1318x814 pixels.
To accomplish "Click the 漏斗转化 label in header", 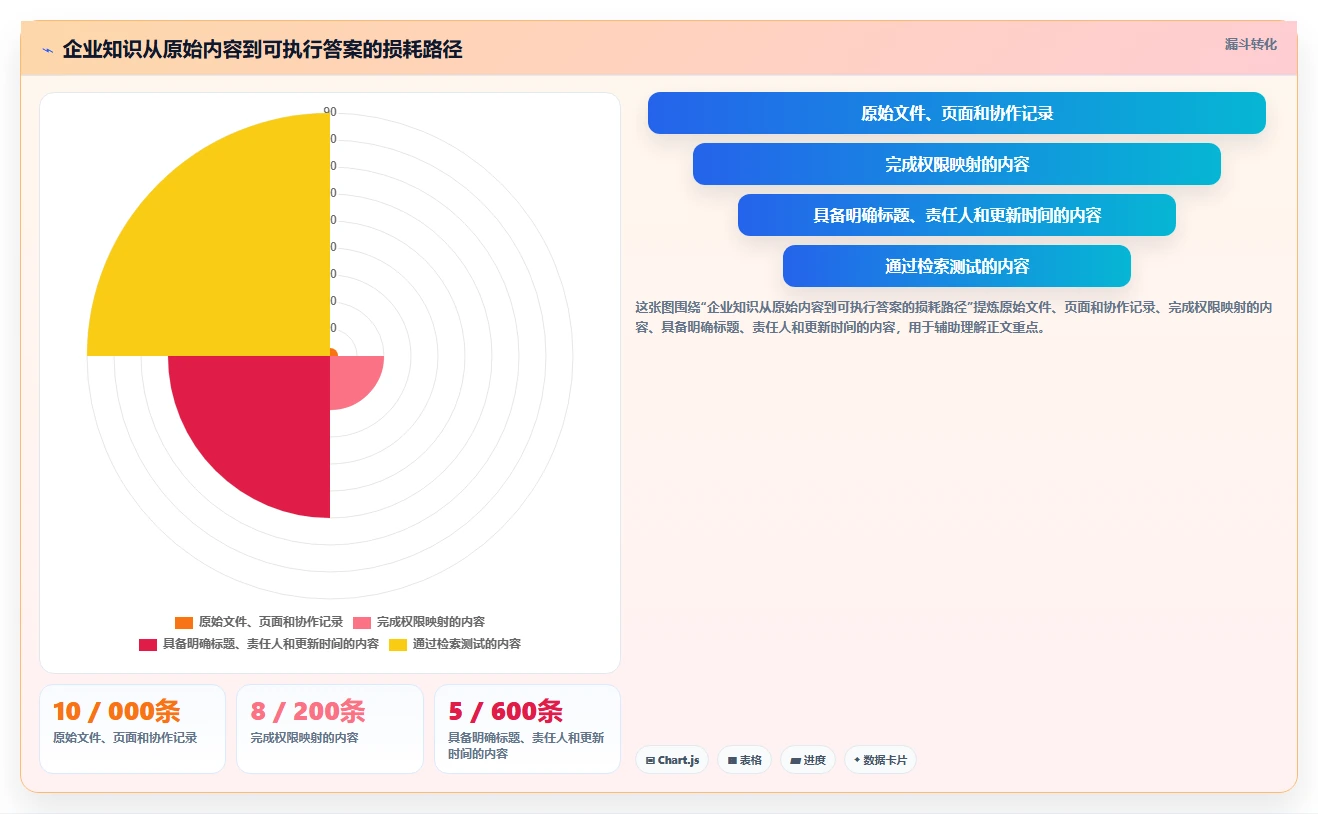I will click(x=1250, y=44).
